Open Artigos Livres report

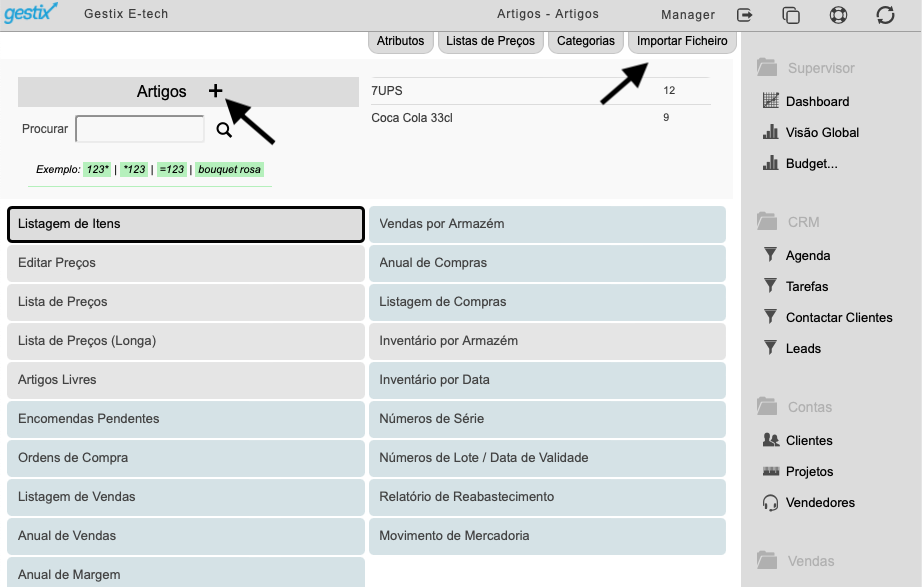tap(186, 380)
